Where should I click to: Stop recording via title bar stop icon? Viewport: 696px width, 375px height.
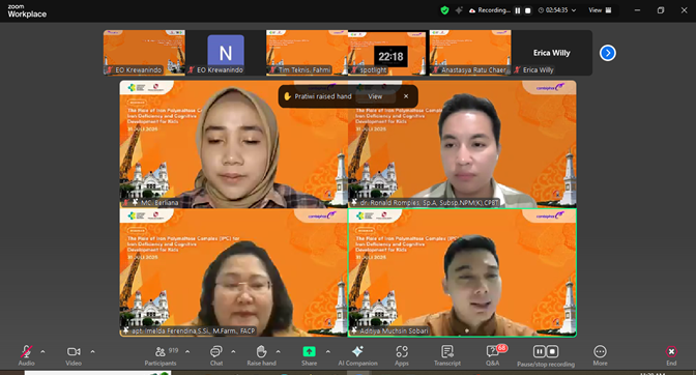528,10
